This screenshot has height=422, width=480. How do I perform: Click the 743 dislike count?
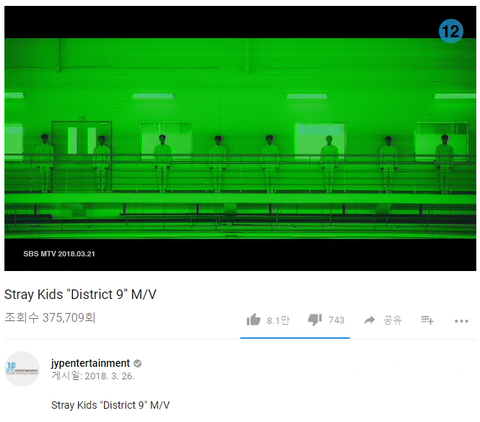coord(336,320)
